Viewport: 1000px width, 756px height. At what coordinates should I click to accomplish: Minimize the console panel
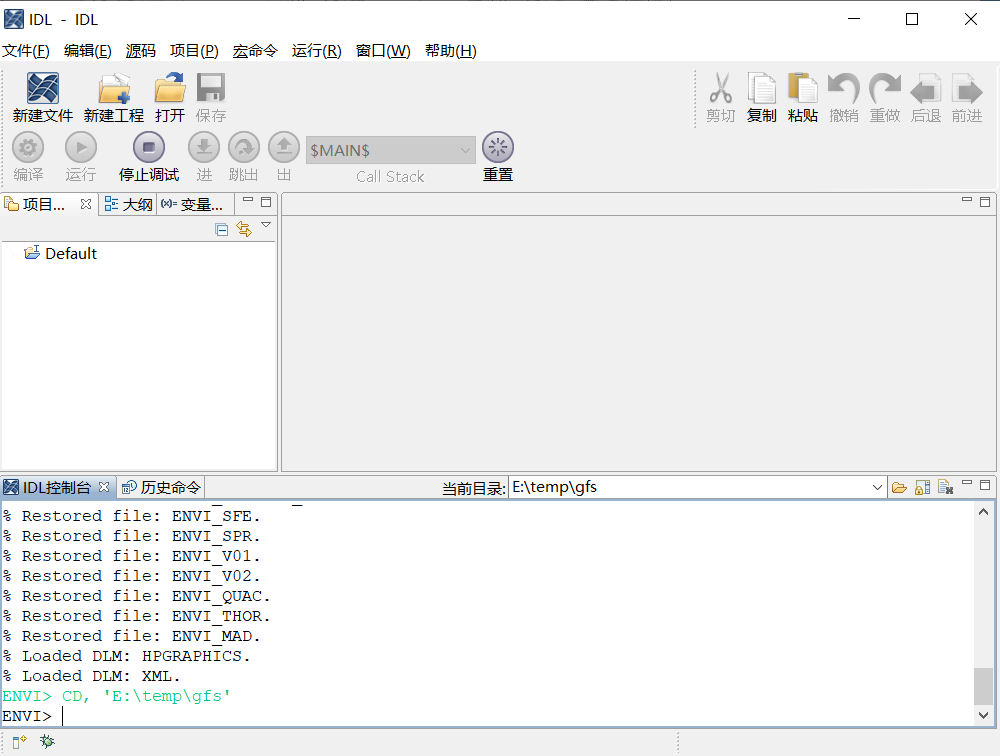(x=967, y=482)
